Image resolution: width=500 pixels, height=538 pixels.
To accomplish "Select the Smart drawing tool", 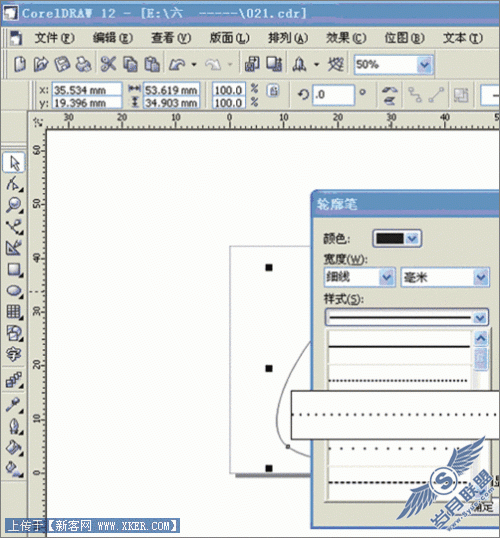I will (x=14, y=248).
